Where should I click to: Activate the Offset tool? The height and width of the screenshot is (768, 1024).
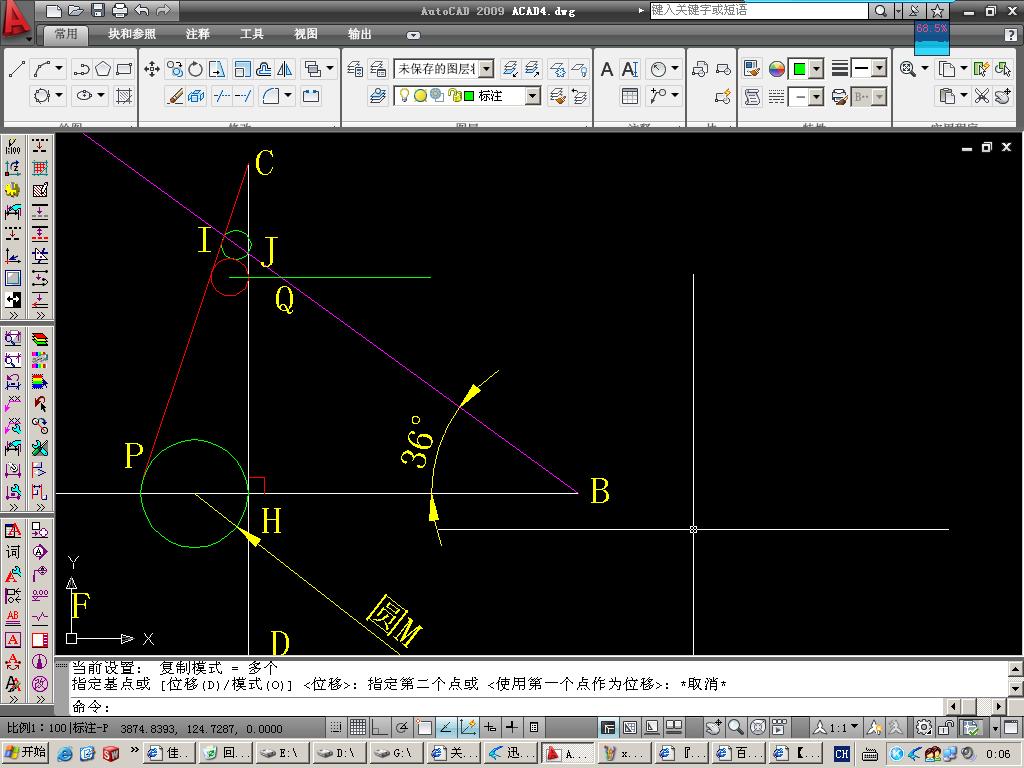264,69
